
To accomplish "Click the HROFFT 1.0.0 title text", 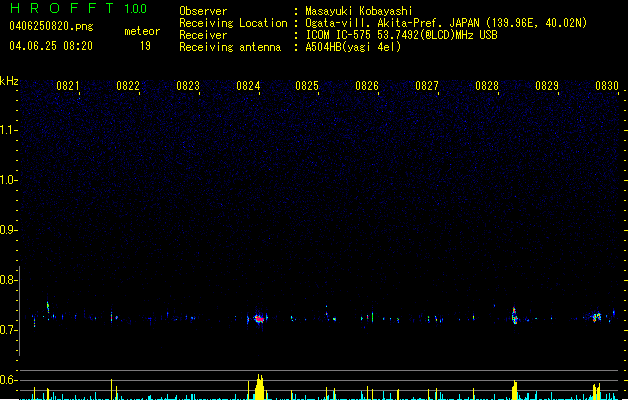I will [x=79, y=8].
